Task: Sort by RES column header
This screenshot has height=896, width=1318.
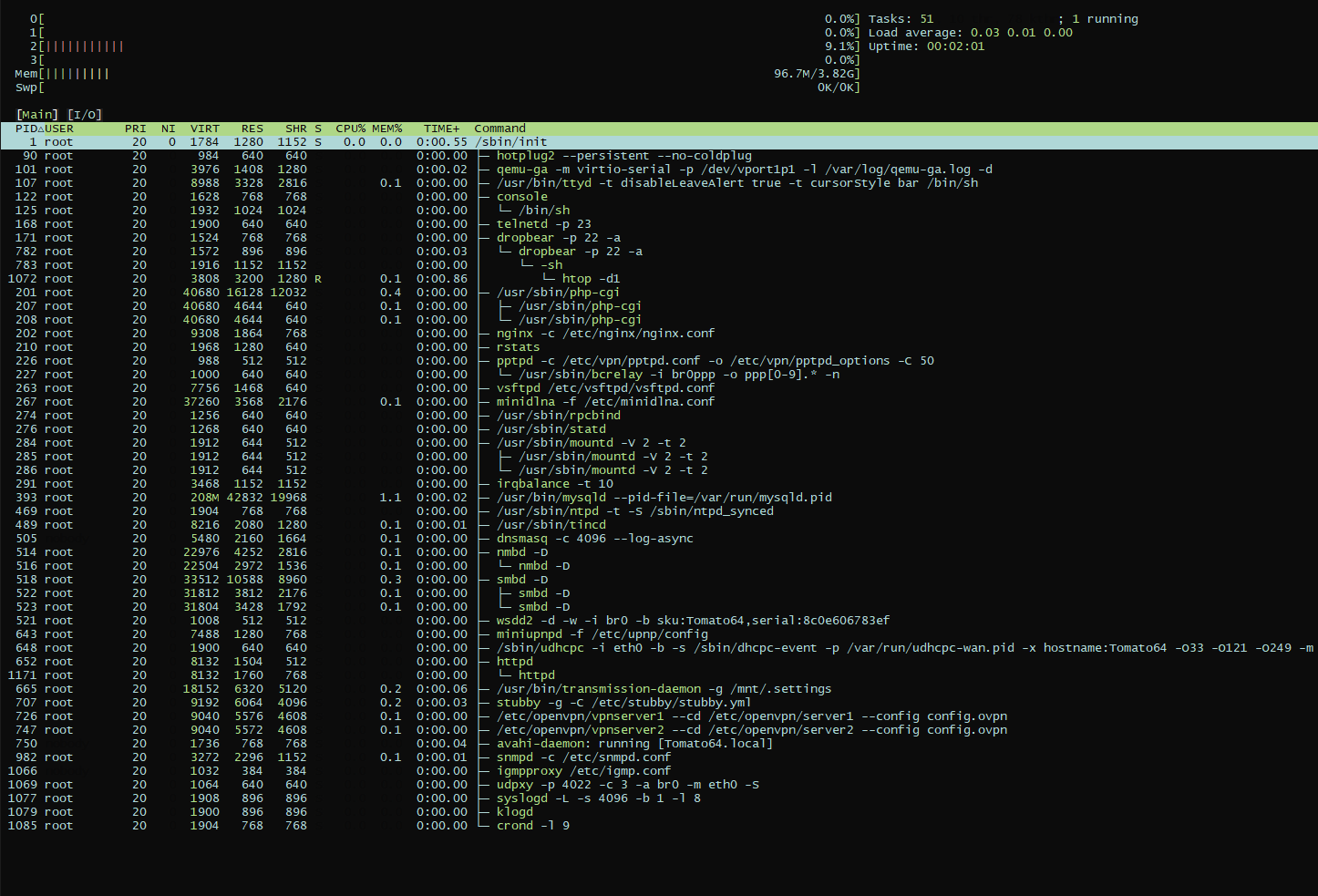Action: pos(252,129)
